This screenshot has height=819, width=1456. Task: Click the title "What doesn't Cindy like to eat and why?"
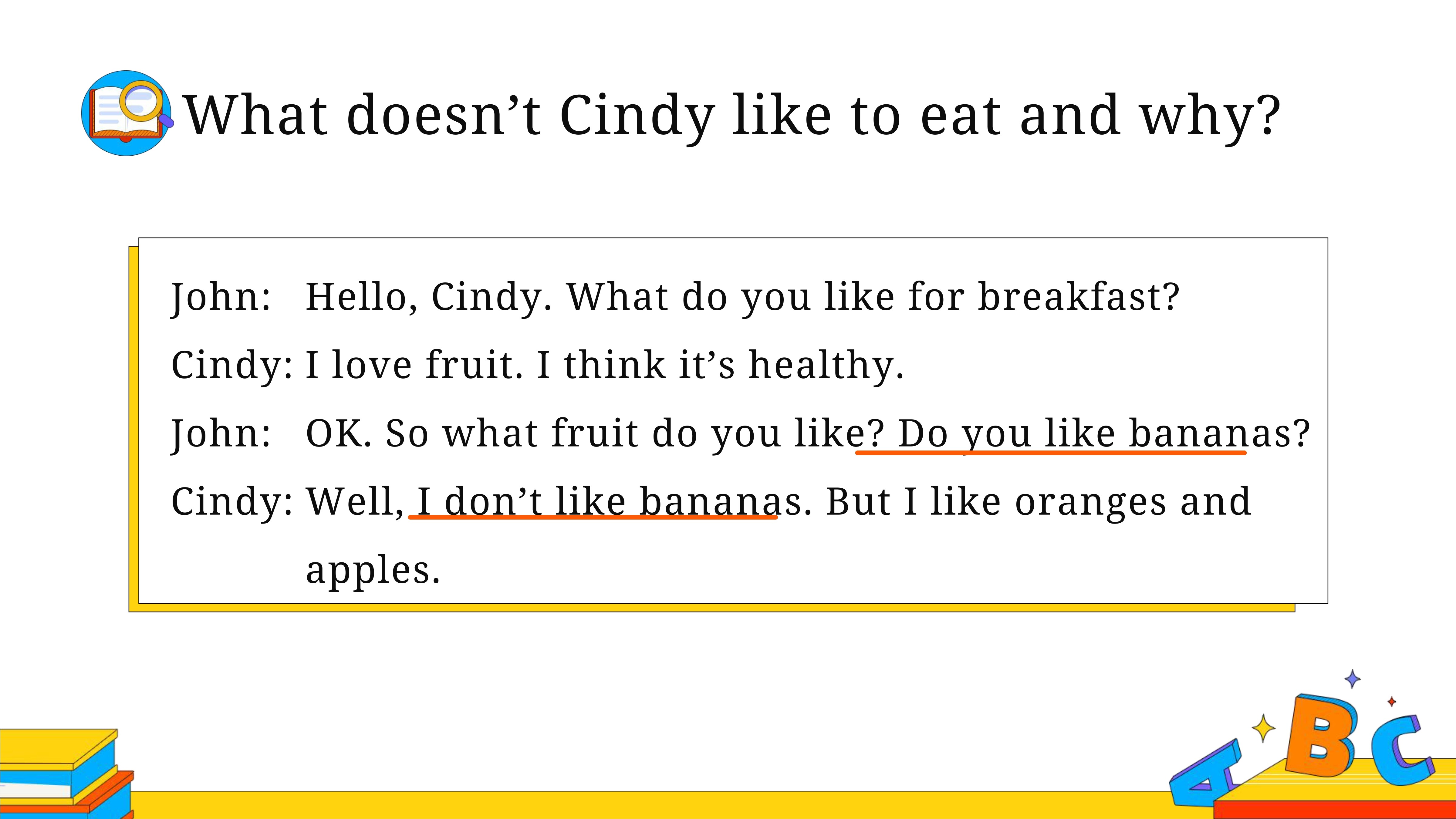[x=732, y=115]
